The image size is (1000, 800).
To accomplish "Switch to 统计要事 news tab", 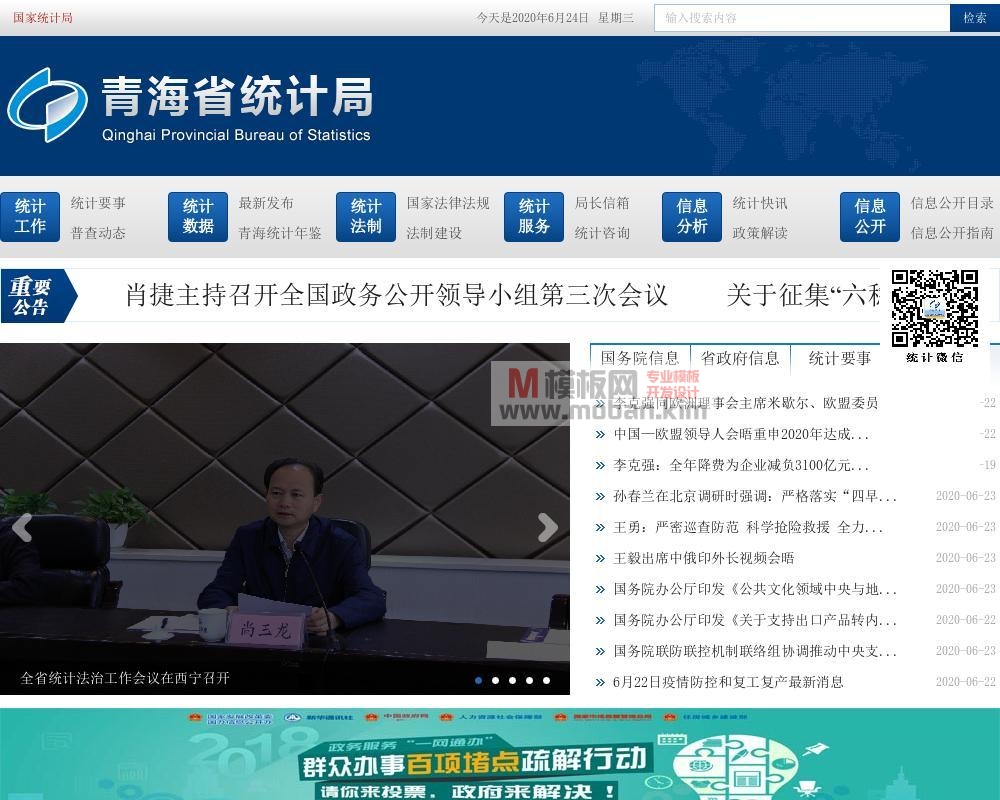I will click(x=840, y=359).
